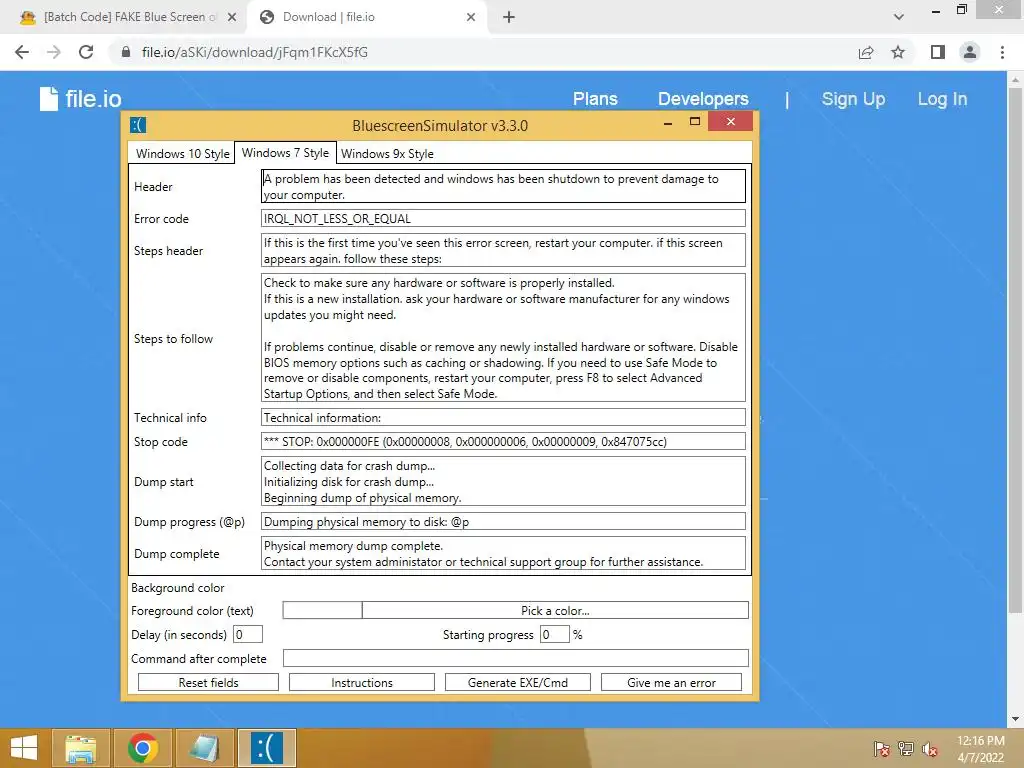Focus the Technical info field
Screen dimensions: 1024x768
coord(503,417)
